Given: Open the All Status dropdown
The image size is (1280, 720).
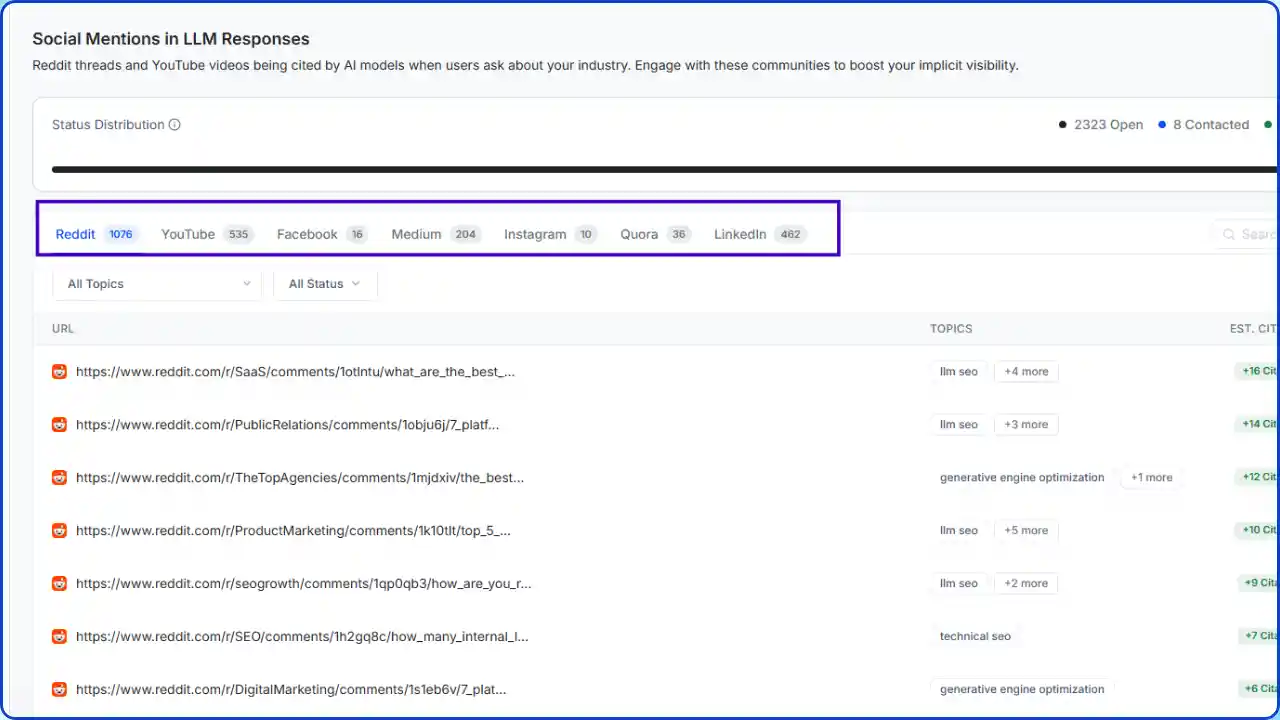Looking at the screenshot, I should pos(325,284).
